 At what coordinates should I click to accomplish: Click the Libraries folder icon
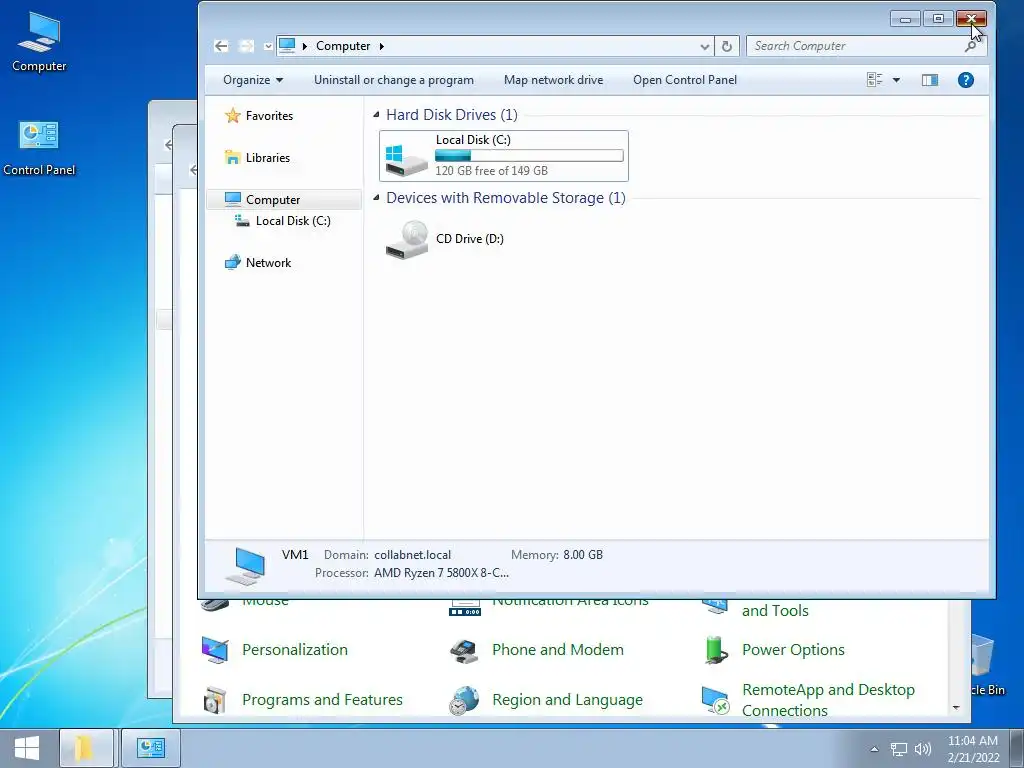pos(232,157)
